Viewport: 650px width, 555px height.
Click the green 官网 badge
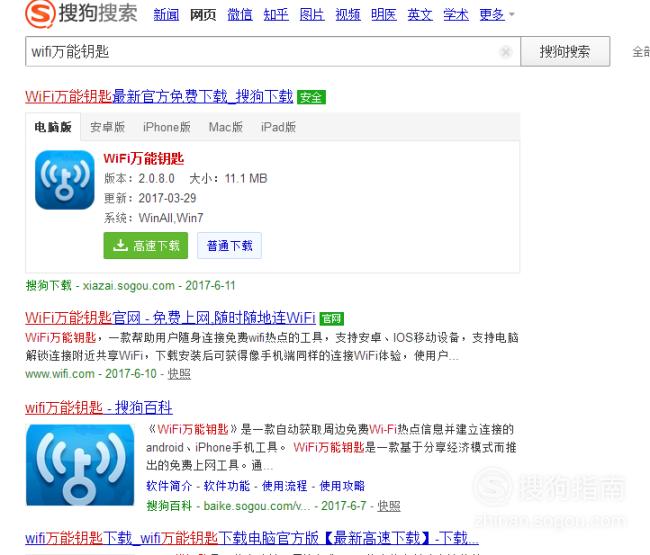point(332,318)
